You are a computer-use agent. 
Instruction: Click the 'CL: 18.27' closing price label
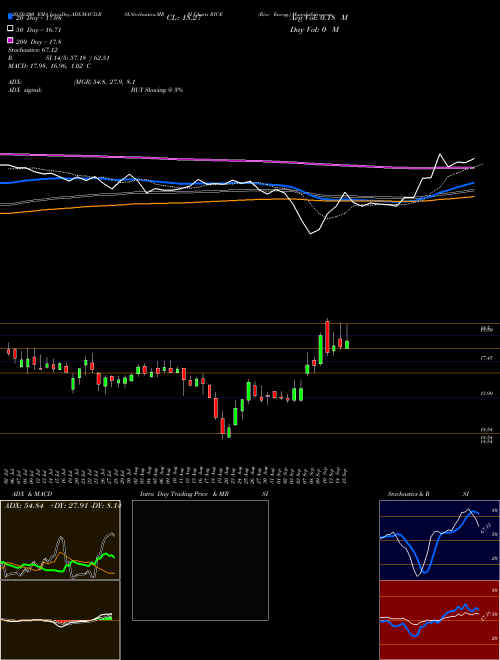click(184, 18)
